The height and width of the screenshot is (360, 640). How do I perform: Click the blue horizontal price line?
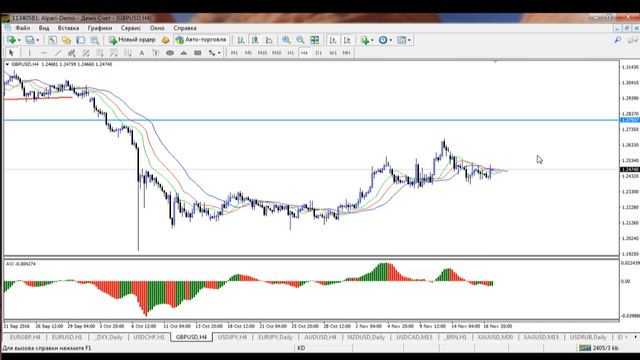[x=310, y=120]
